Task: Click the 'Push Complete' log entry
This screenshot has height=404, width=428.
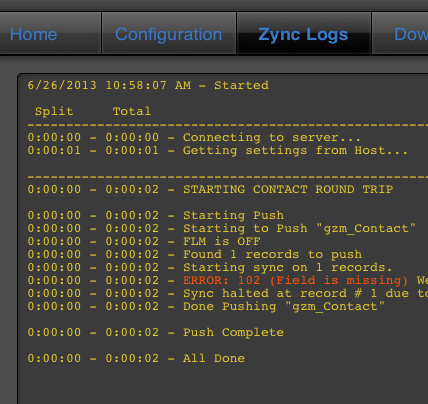Action: tap(156, 332)
